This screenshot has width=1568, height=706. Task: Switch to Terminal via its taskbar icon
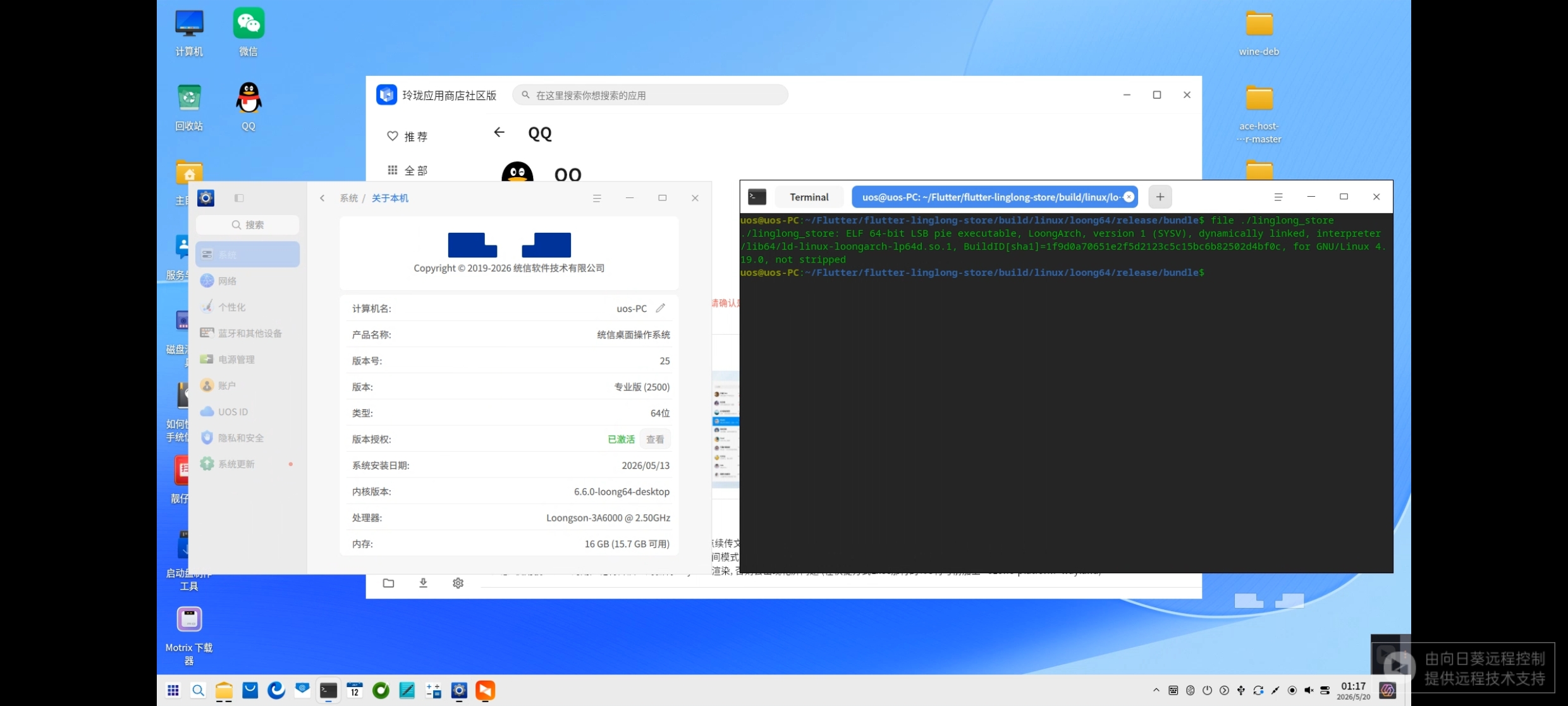[x=328, y=690]
